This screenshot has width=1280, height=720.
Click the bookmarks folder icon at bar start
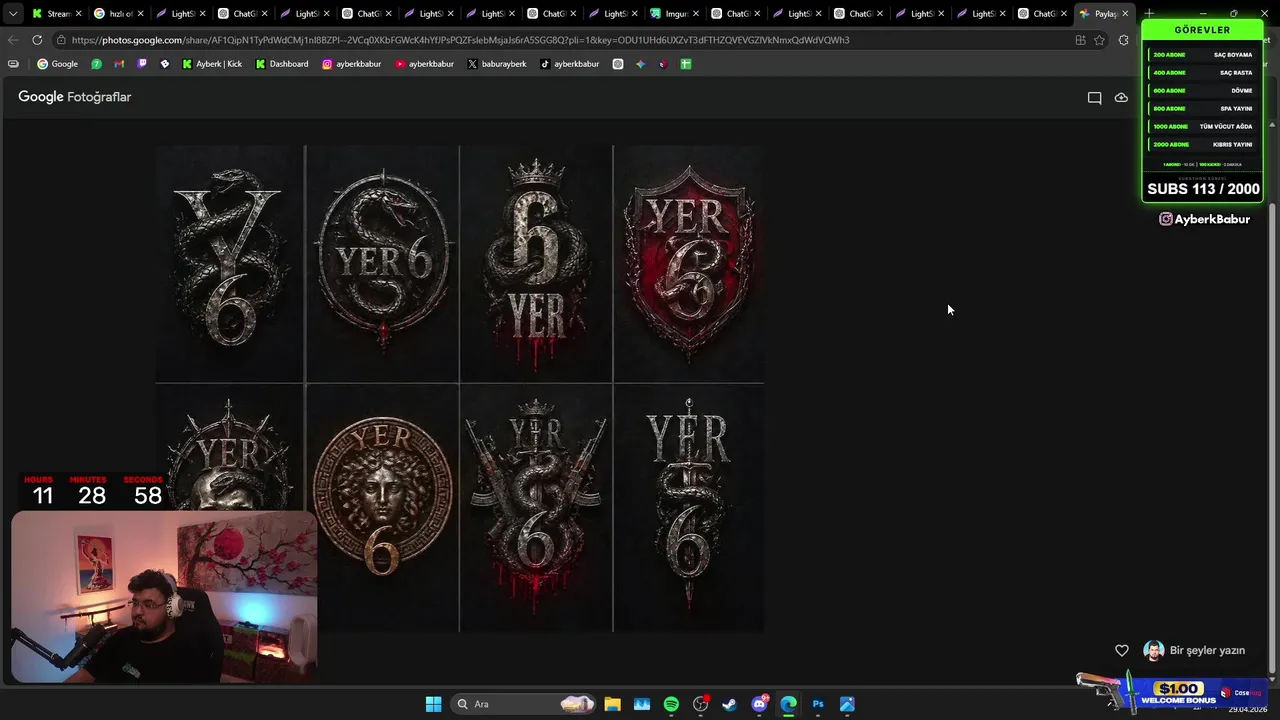[x=13, y=64]
